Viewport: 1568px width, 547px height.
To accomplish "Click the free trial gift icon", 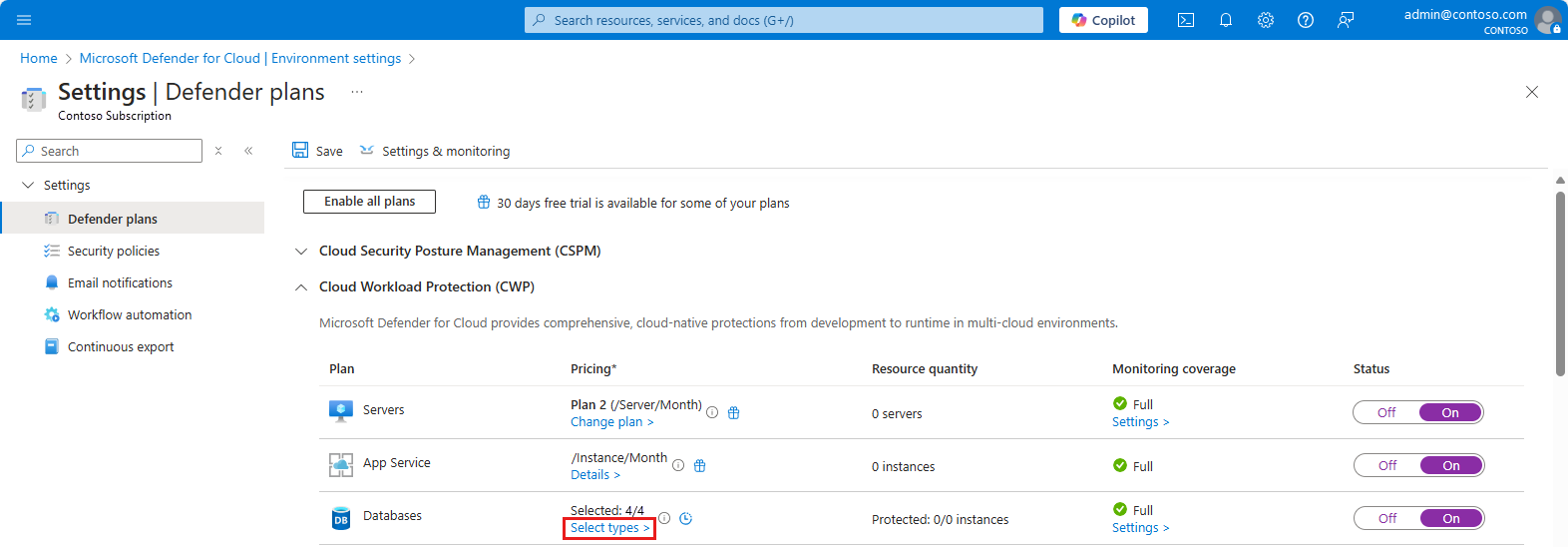I will pos(484,203).
